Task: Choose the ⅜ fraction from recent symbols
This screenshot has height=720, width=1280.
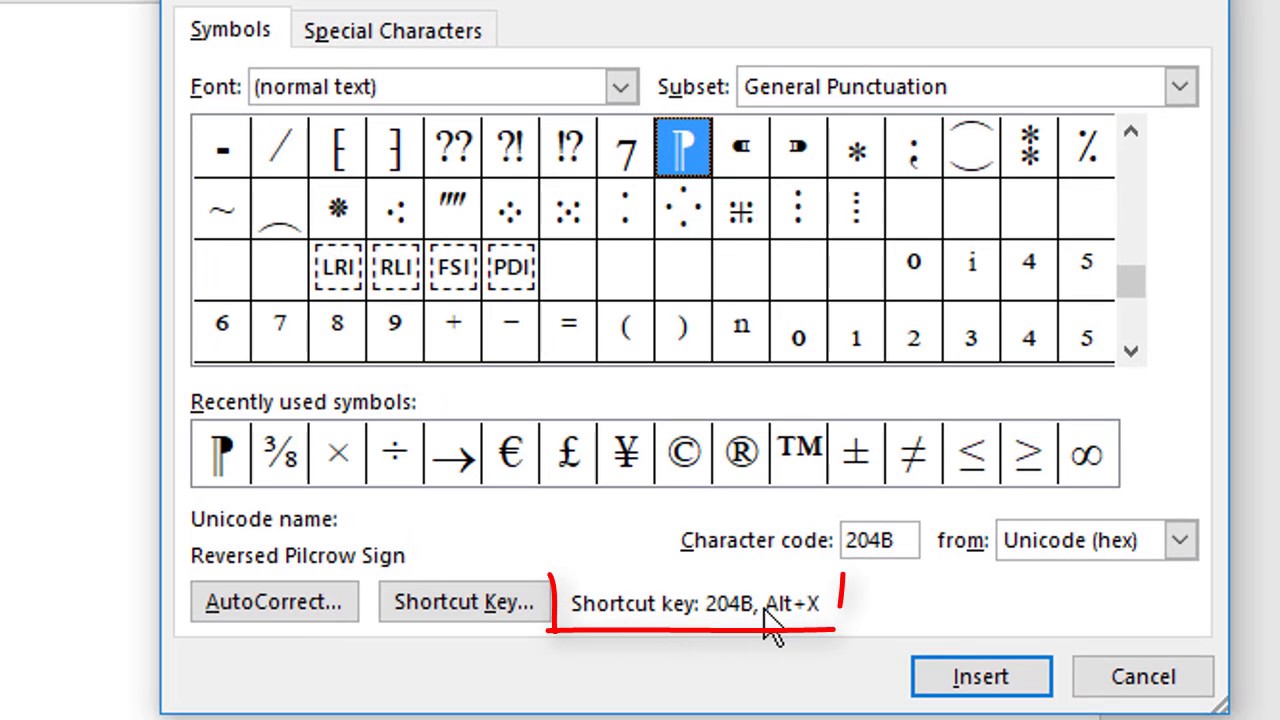Action: [280, 454]
